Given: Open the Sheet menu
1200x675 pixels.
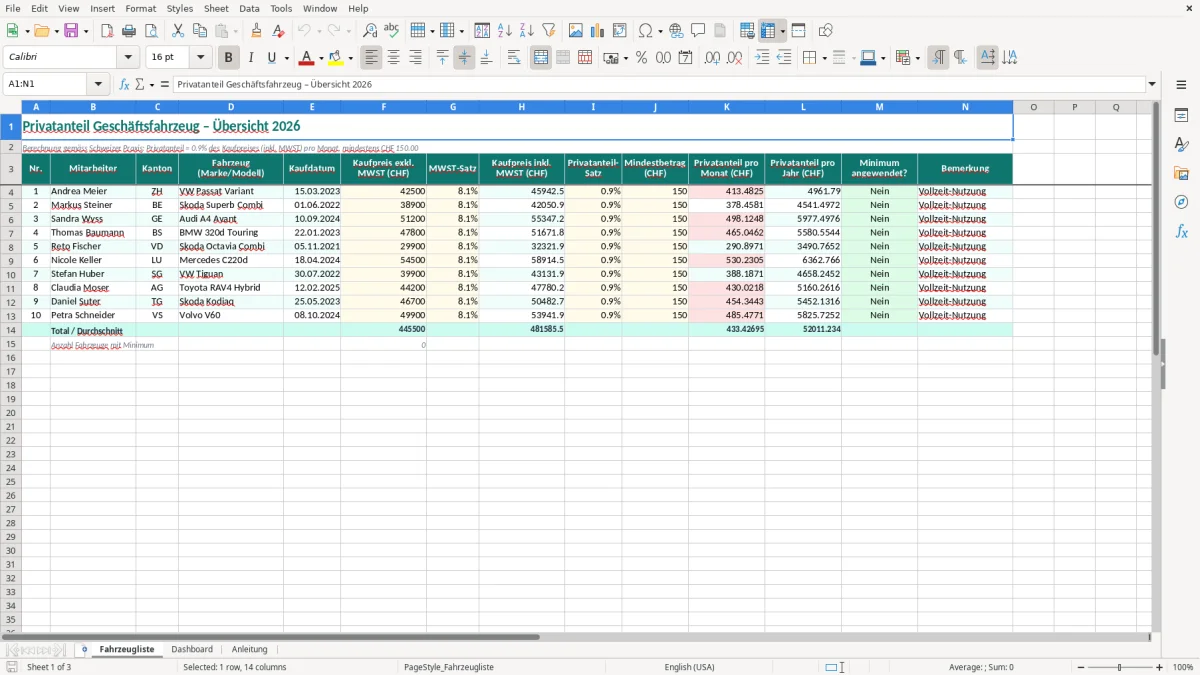Looking at the screenshot, I should (x=216, y=8).
